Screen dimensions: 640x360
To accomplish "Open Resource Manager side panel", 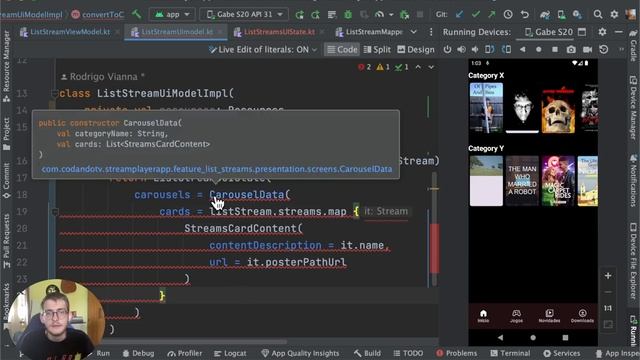I will 6,65.
